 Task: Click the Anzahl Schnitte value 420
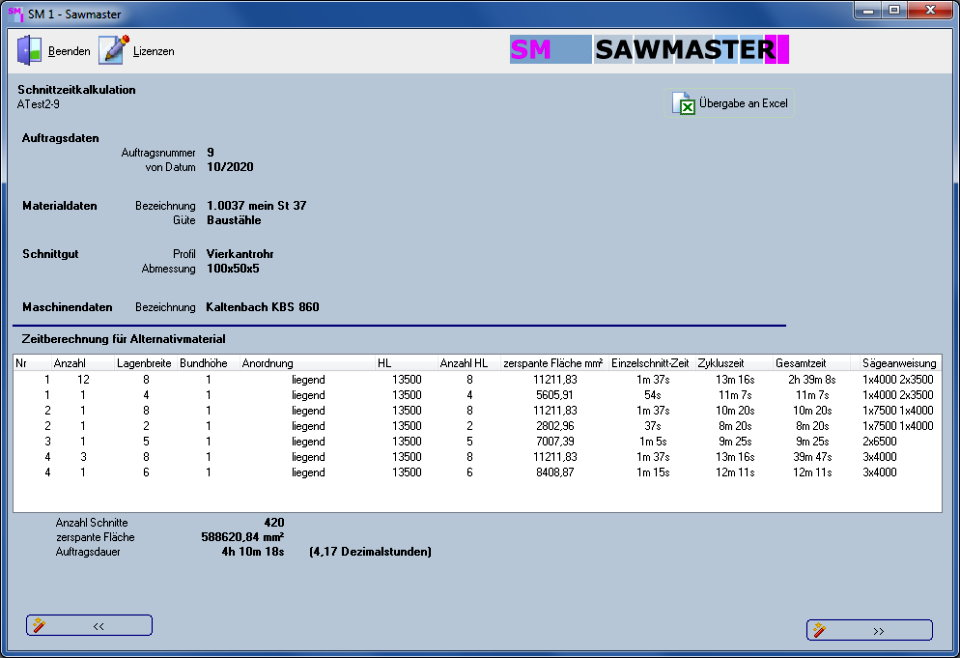pos(274,523)
